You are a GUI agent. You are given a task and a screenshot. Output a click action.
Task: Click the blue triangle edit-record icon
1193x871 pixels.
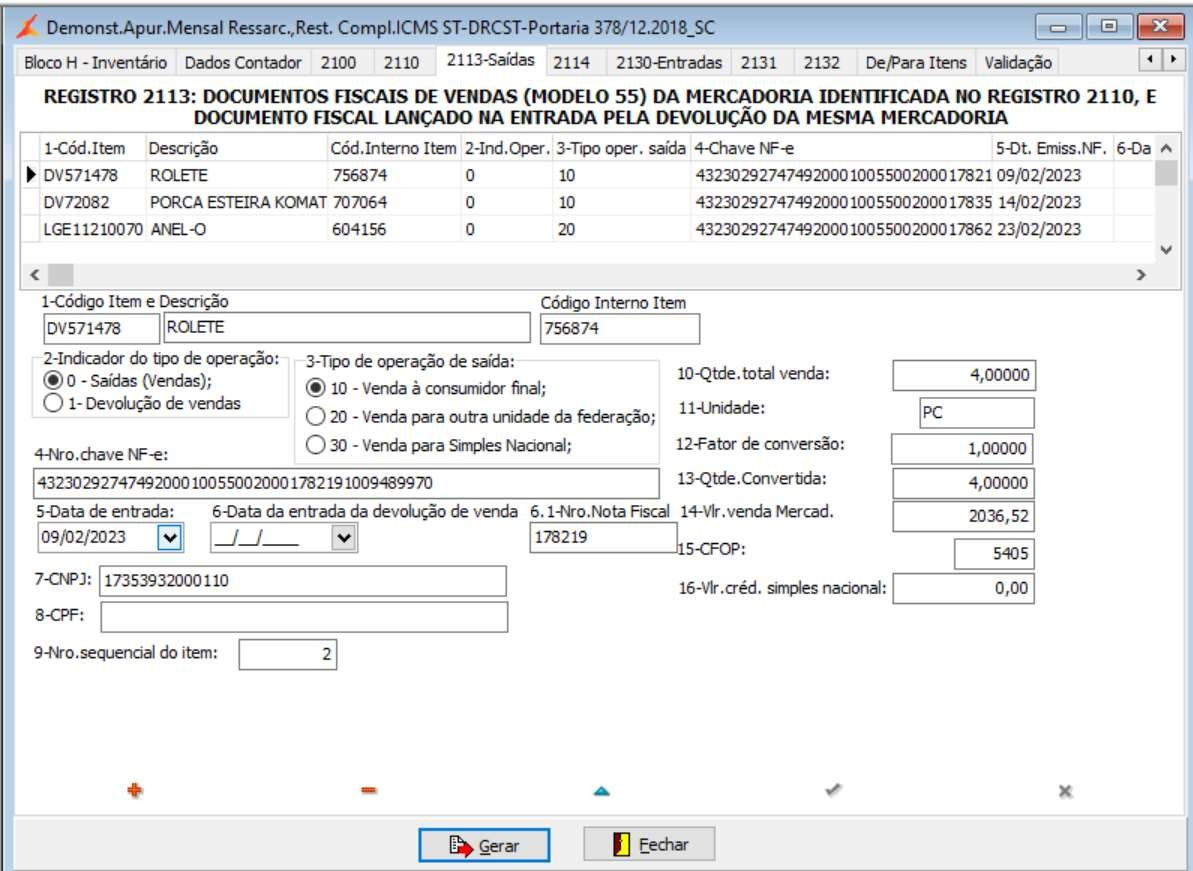[x=602, y=791]
